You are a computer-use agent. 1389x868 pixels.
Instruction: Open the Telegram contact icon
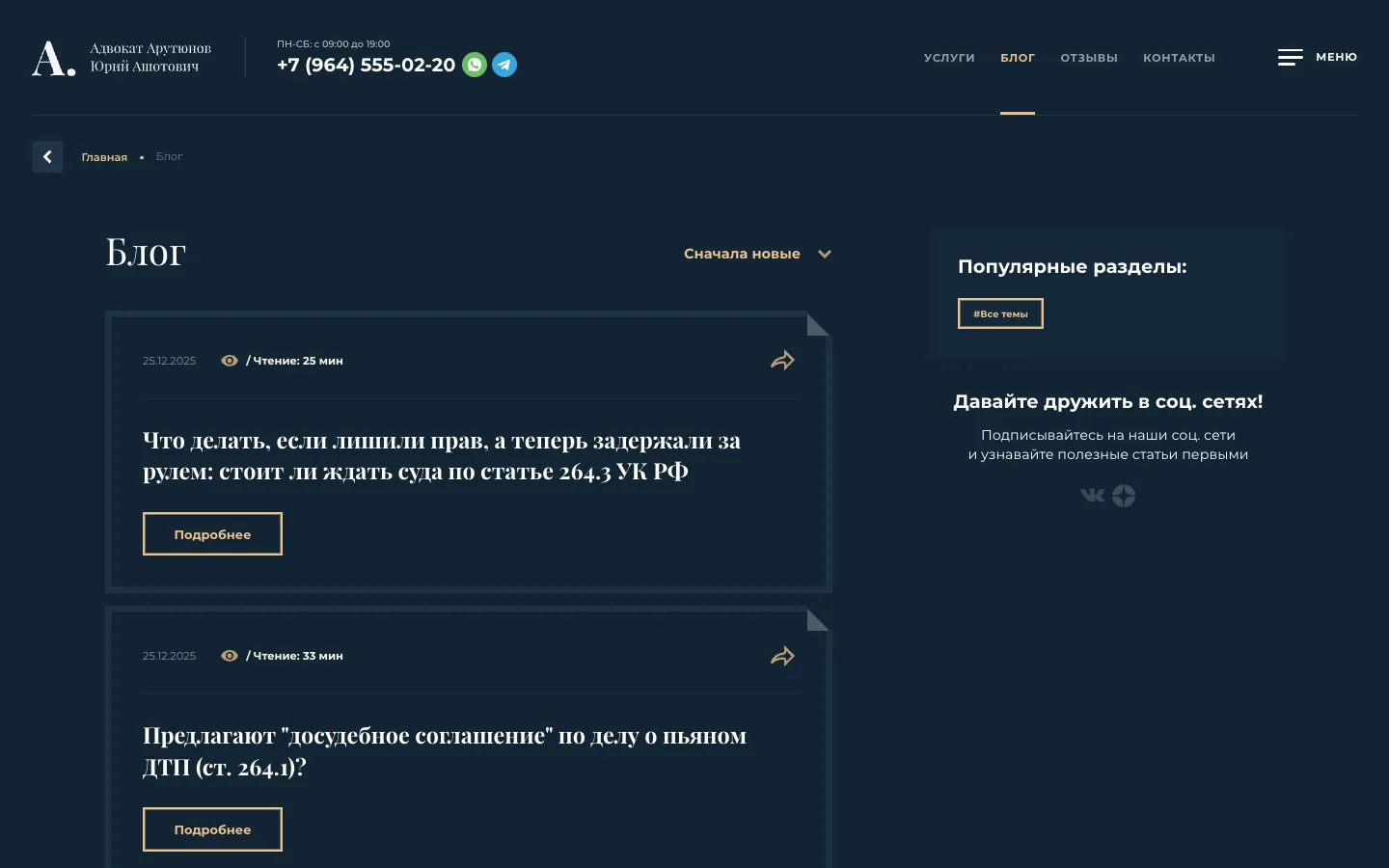click(504, 65)
